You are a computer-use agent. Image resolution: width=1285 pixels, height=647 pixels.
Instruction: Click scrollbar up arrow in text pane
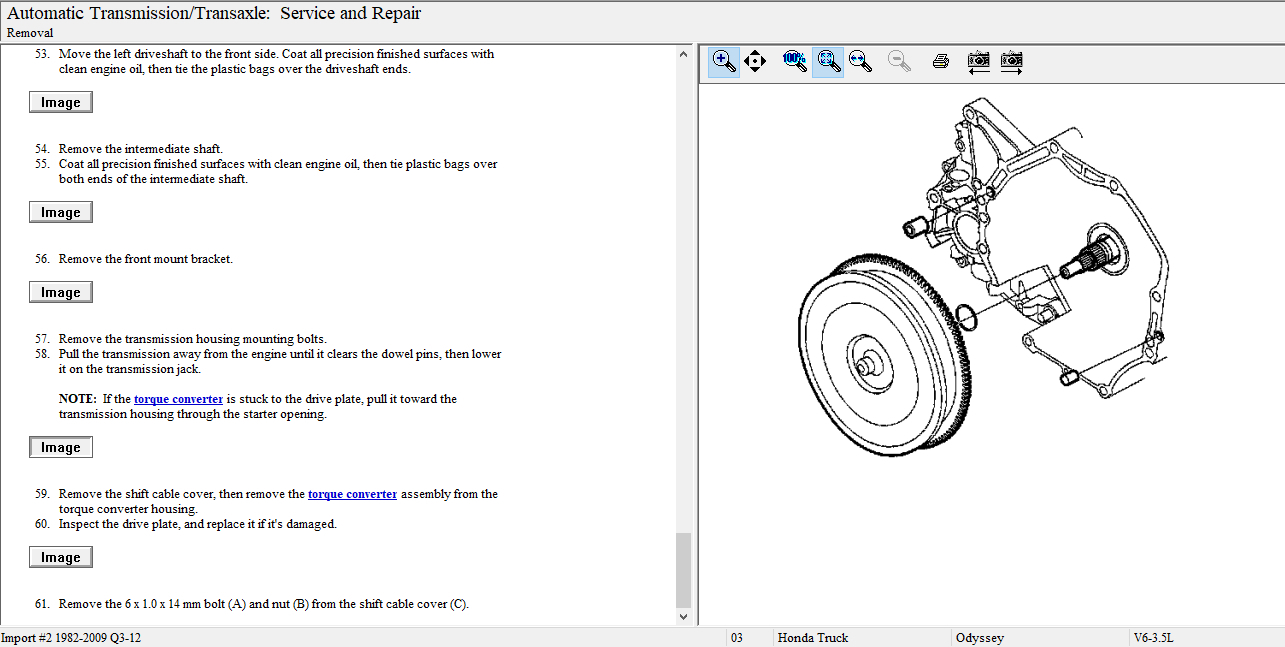tap(684, 53)
